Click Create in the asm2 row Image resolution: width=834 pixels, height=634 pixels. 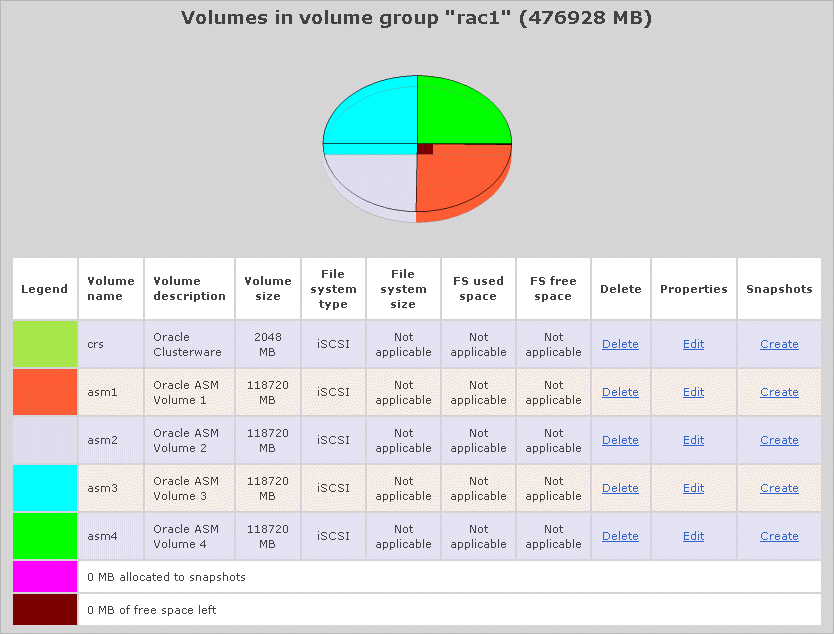click(x=779, y=440)
